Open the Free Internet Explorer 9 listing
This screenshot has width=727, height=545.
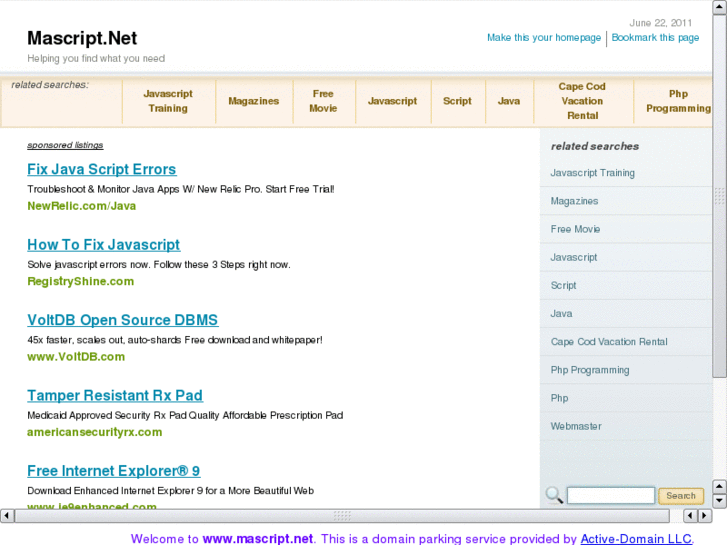point(114,471)
